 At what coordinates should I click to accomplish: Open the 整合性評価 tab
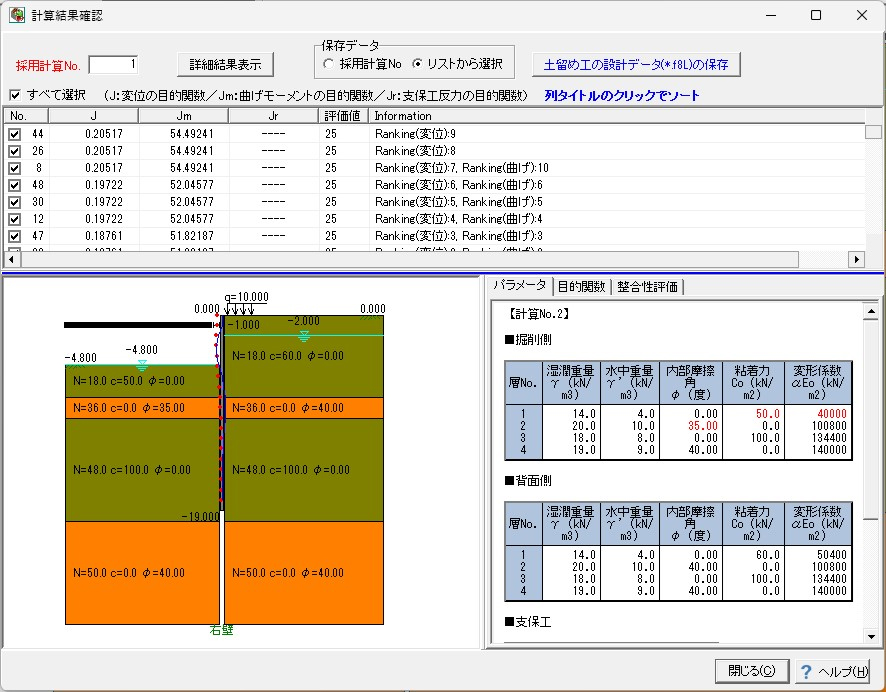(x=647, y=287)
